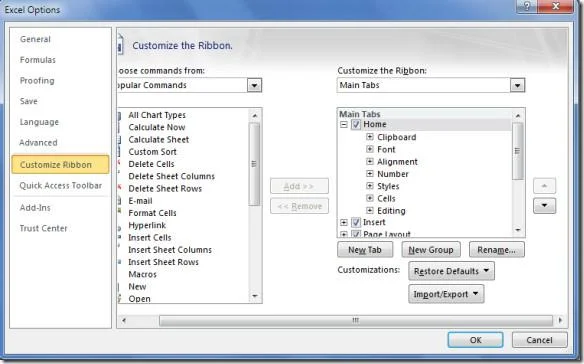Expand the Cells group
The height and width of the screenshot is (364, 584).
click(x=369, y=199)
